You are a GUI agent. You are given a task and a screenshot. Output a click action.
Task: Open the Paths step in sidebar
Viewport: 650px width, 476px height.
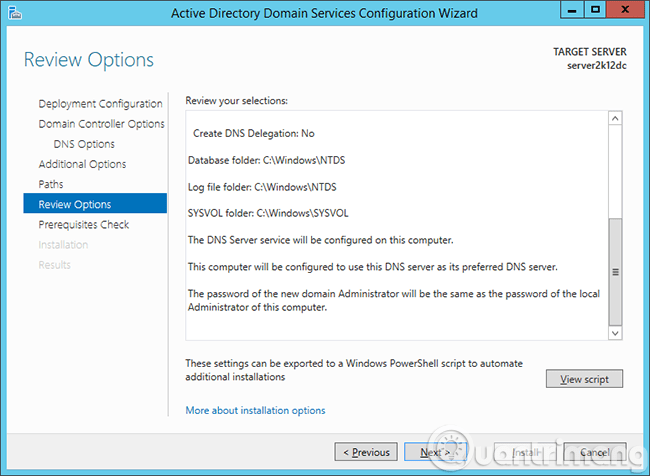[x=51, y=184]
